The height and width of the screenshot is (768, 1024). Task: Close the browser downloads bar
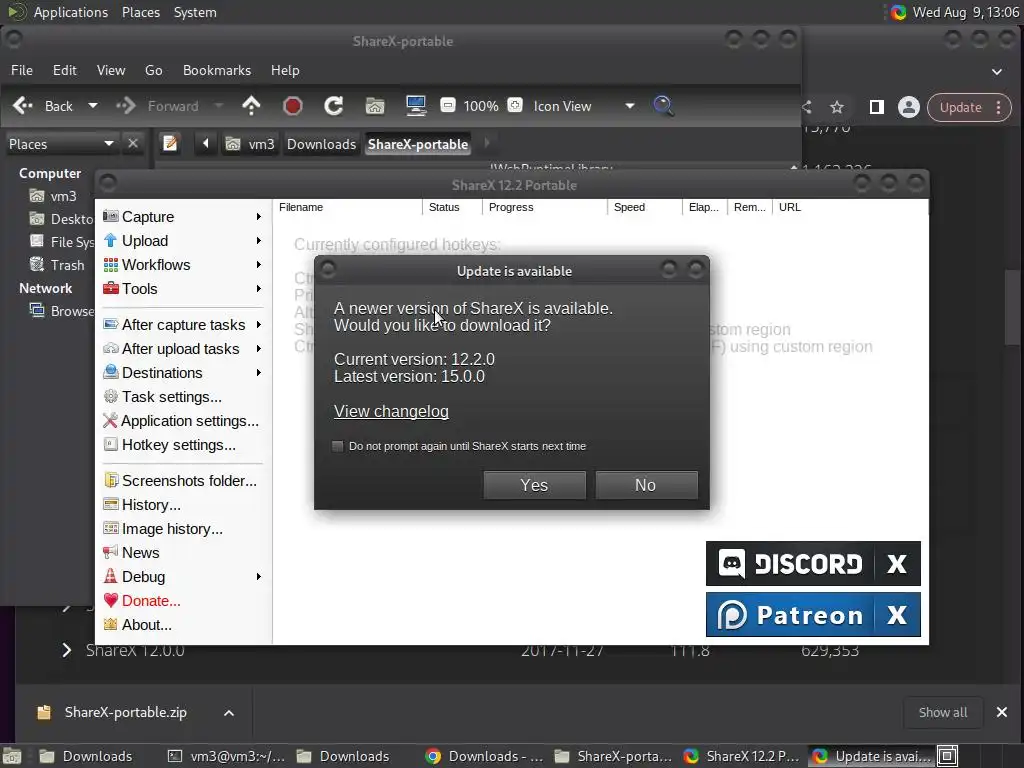tap(1002, 712)
